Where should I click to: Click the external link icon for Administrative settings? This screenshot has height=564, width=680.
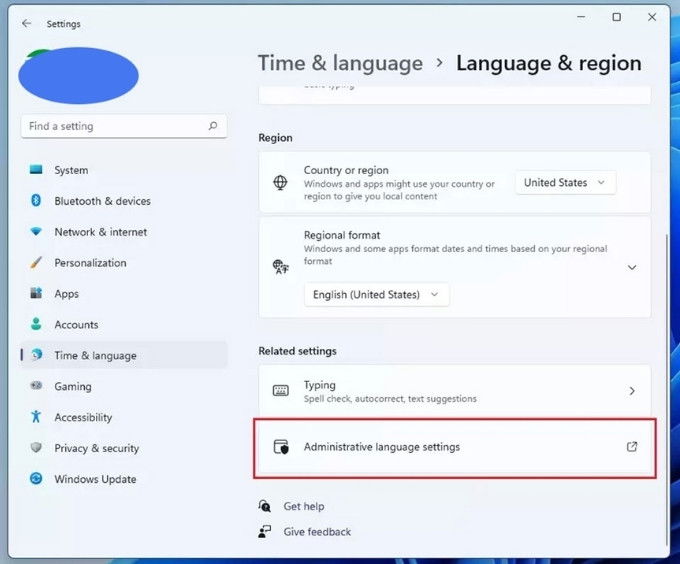pos(632,447)
